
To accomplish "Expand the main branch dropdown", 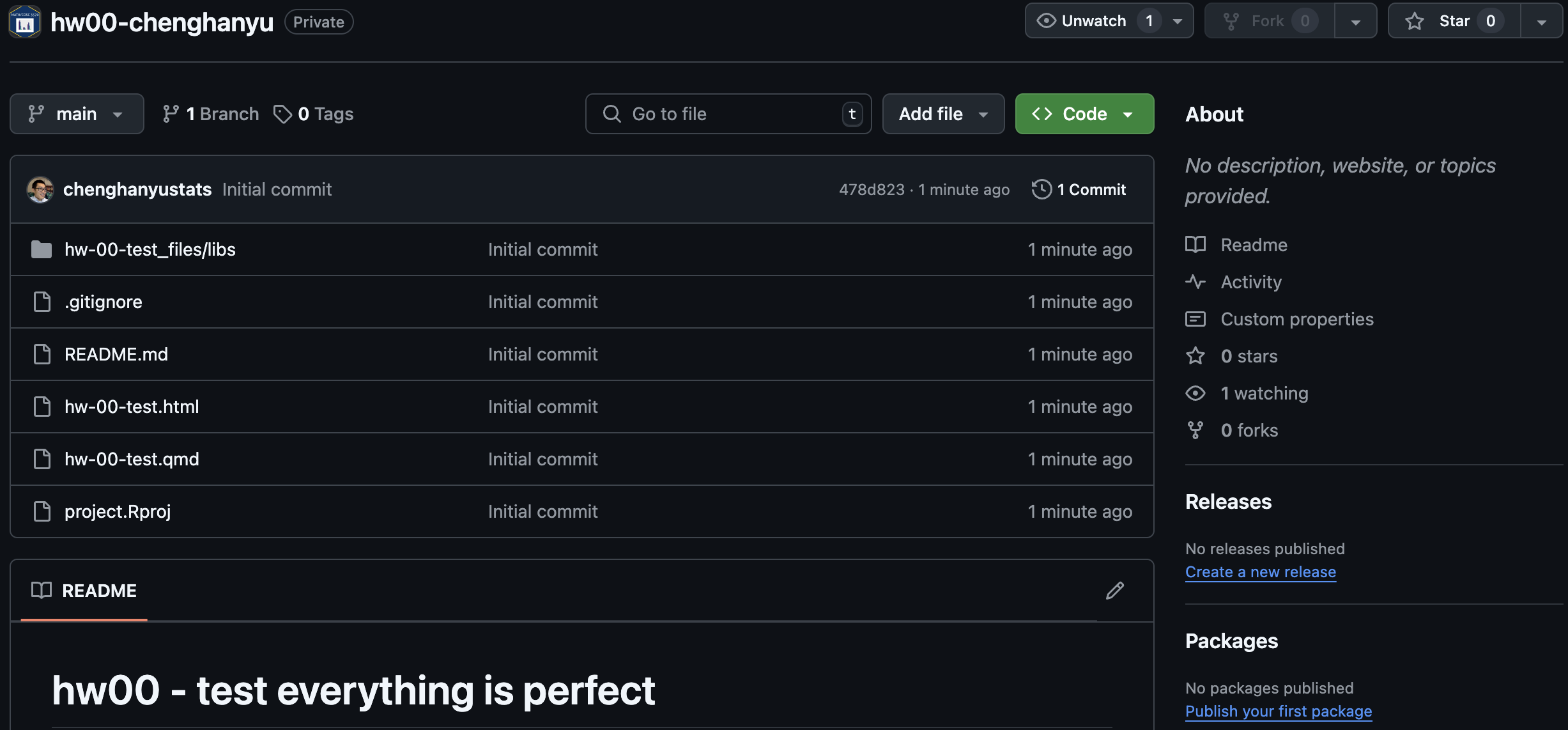I will click(x=77, y=114).
